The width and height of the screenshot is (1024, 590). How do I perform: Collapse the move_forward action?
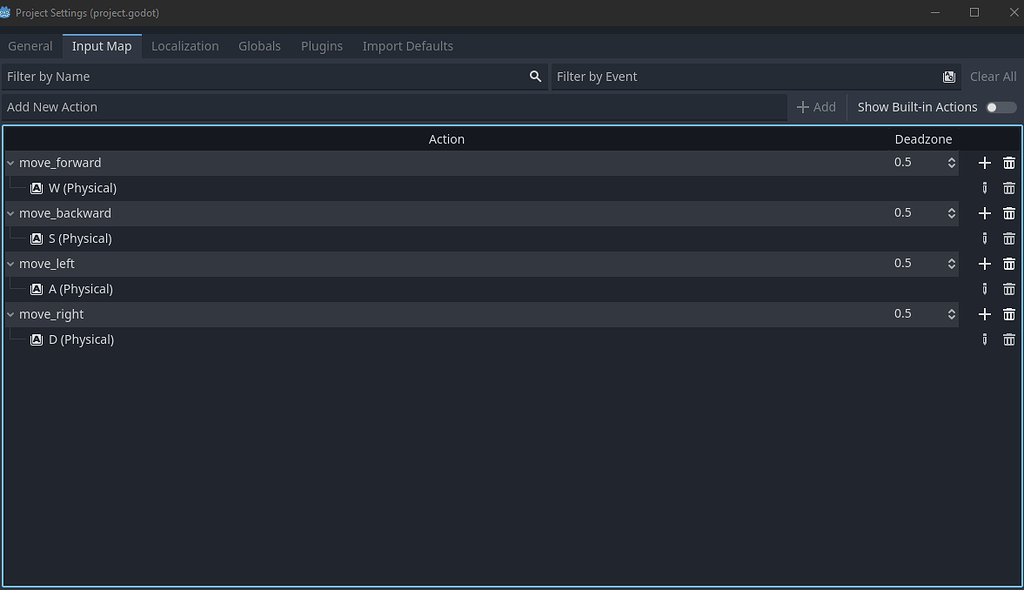click(10, 162)
